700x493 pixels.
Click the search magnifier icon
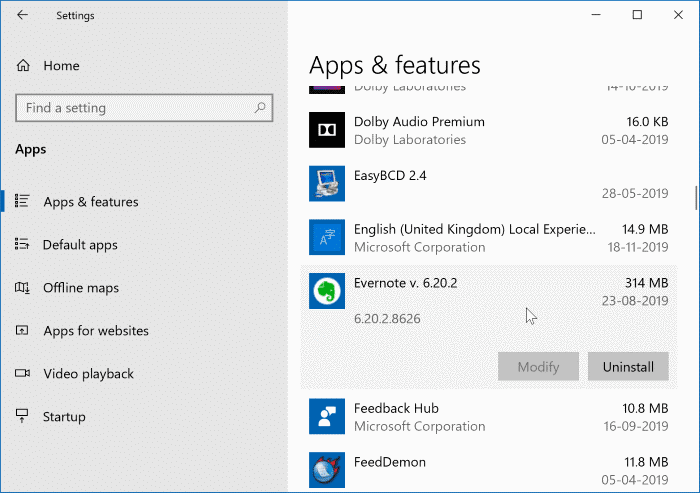point(260,108)
